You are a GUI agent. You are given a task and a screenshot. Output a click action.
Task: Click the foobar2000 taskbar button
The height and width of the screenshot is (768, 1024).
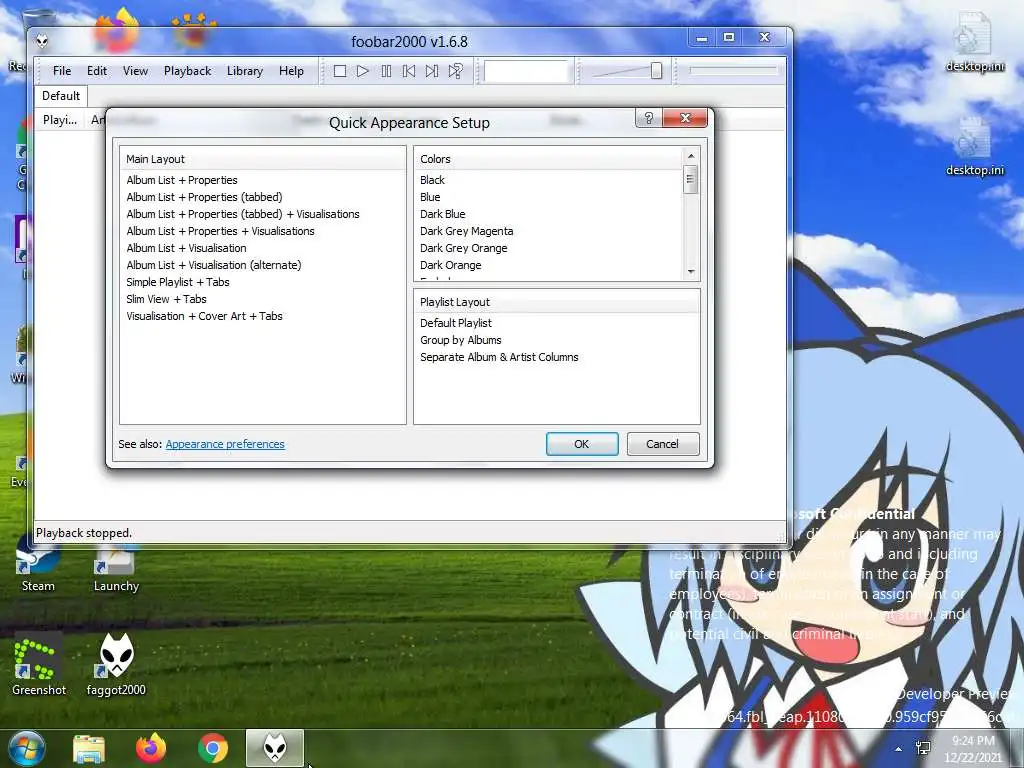tap(275, 748)
